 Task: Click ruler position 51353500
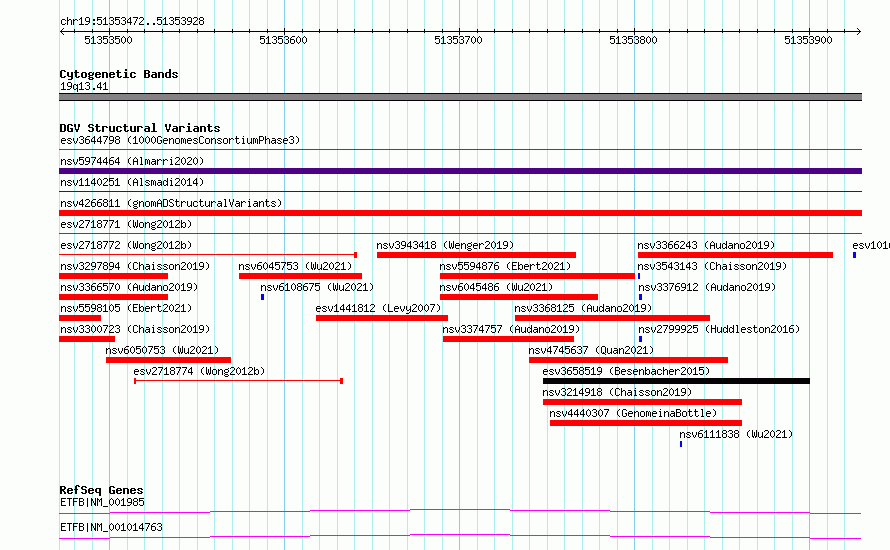[108, 40]
